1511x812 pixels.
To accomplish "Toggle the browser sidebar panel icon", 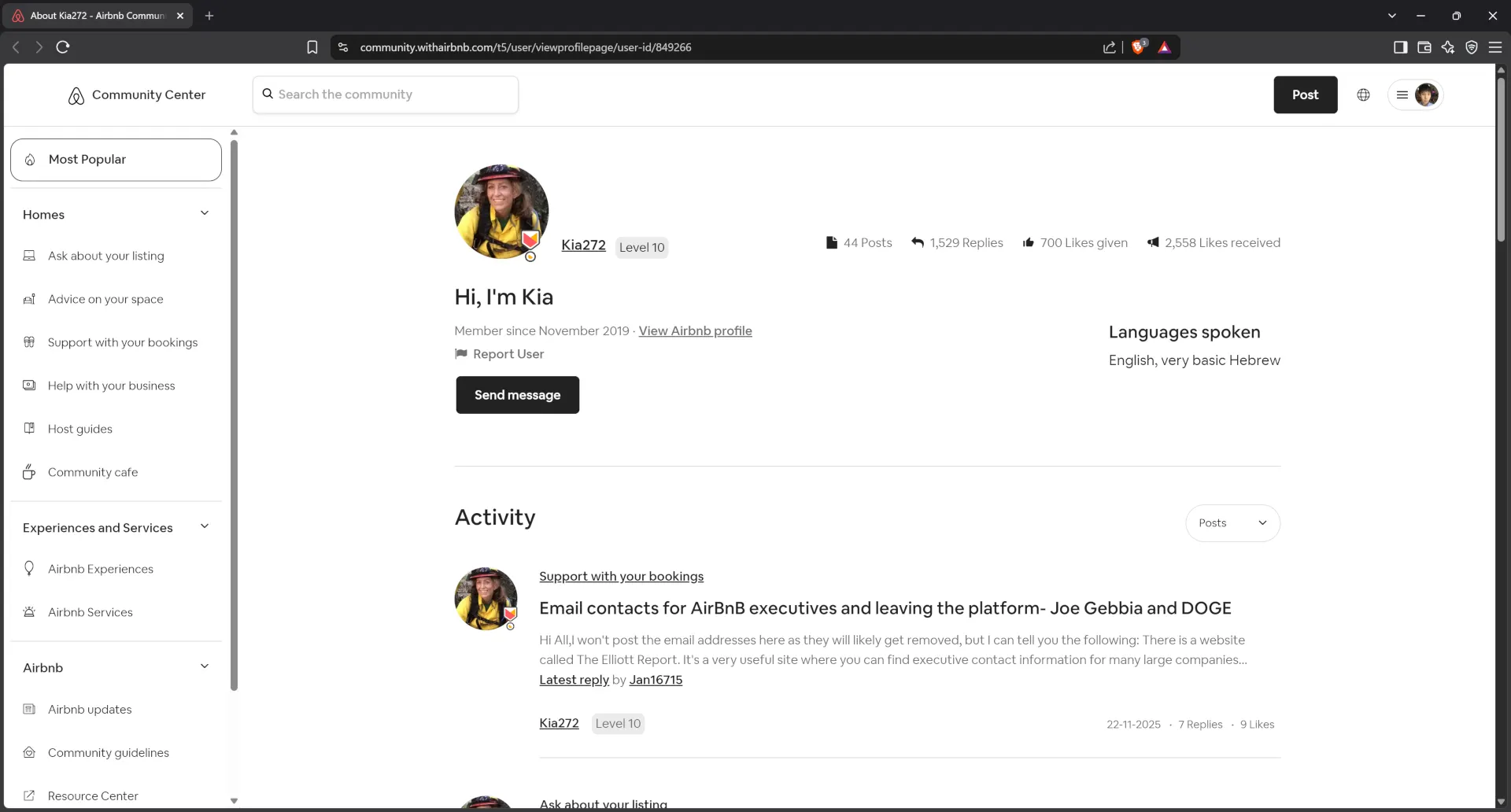I will click(1400, 47).
